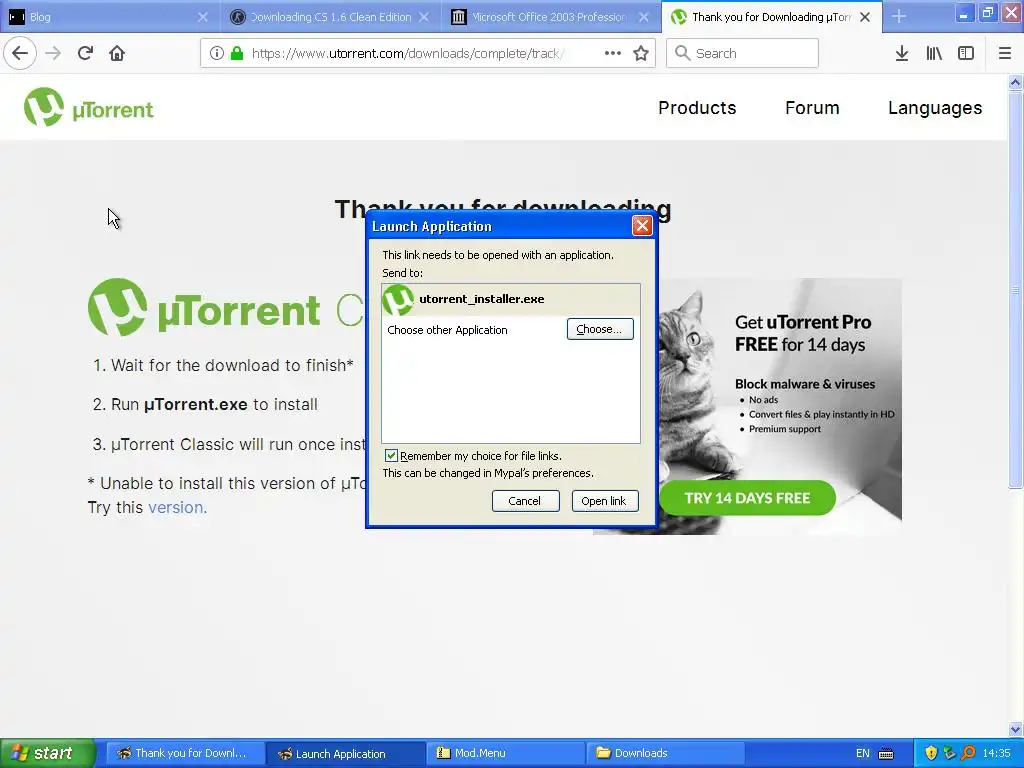Viewport: 1024px width, 768px height.
Task: Click the green padlock security icon
Action: (237, 53)
